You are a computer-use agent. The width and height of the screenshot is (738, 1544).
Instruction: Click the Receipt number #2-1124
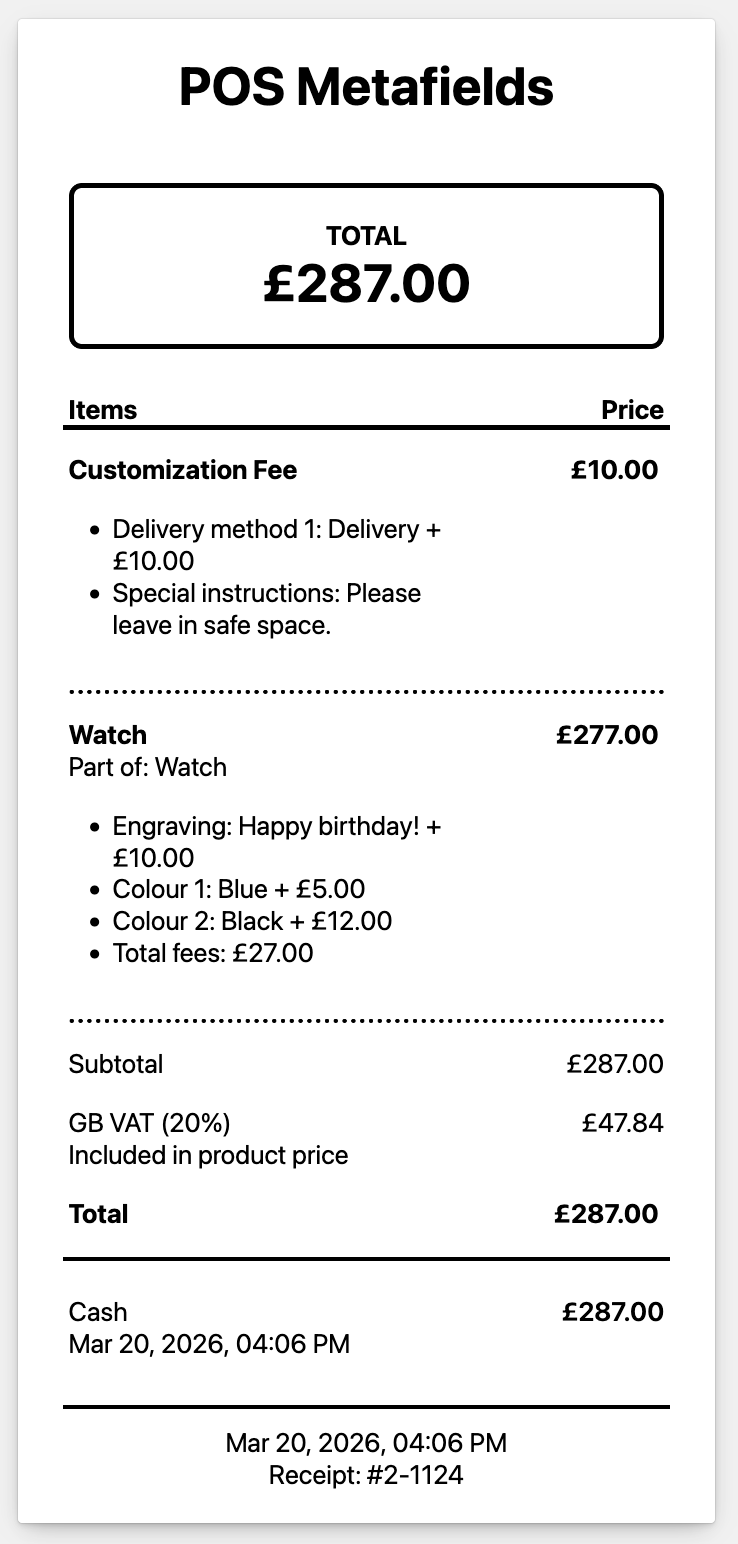click(x=366, y=1474)
